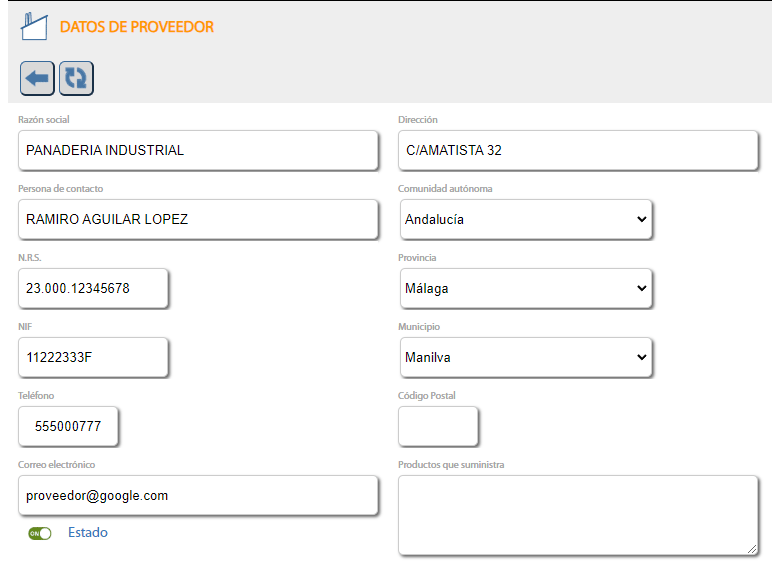
Task: Click the Dirección input field
Action: pos(578,151)
